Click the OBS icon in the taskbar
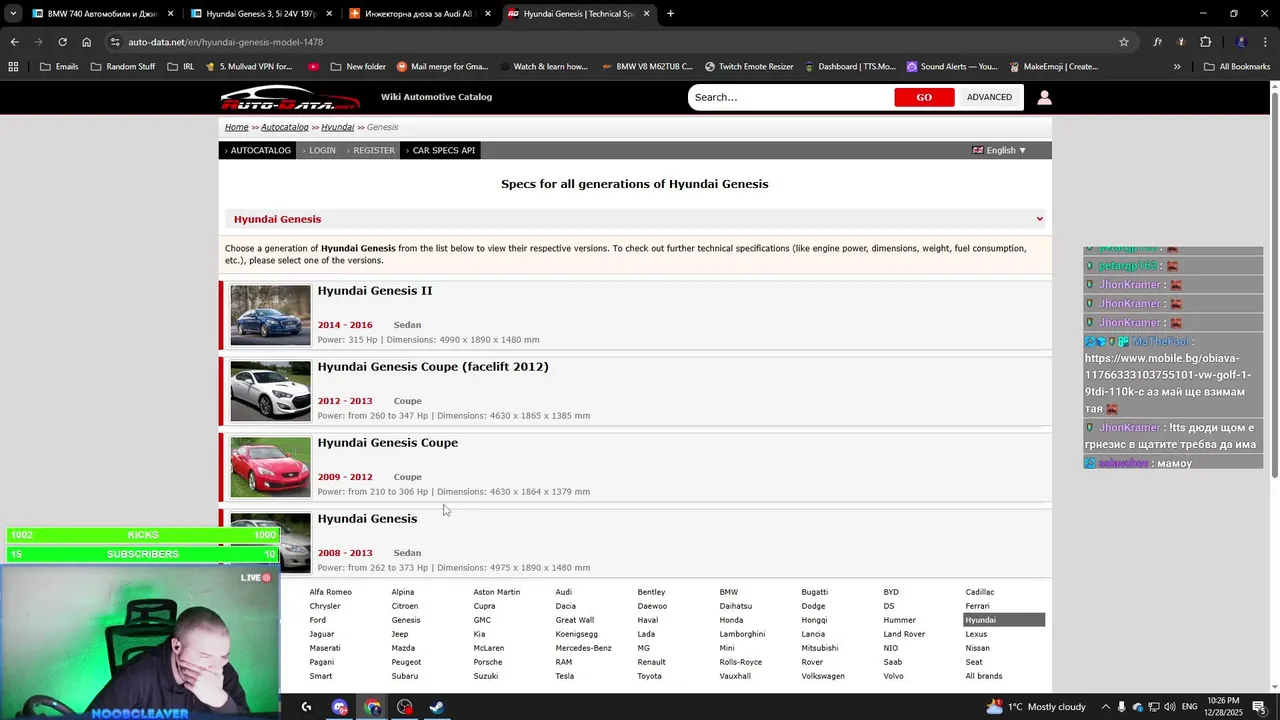Image resolution: width=1280 pixels, height=720 pixels. (405, 707)
